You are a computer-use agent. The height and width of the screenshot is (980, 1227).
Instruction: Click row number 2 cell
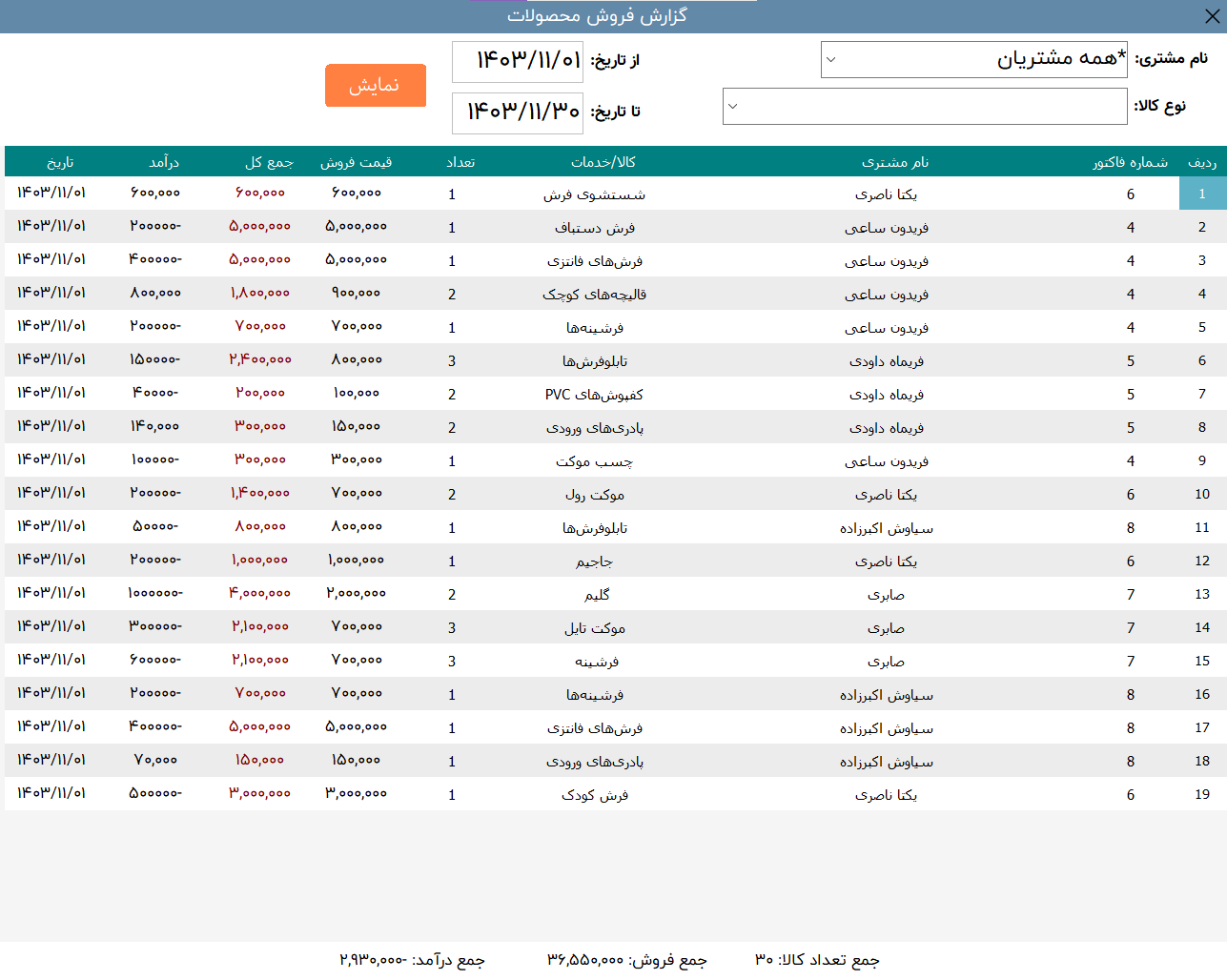pyautogui.click(x=1201, y=227)
